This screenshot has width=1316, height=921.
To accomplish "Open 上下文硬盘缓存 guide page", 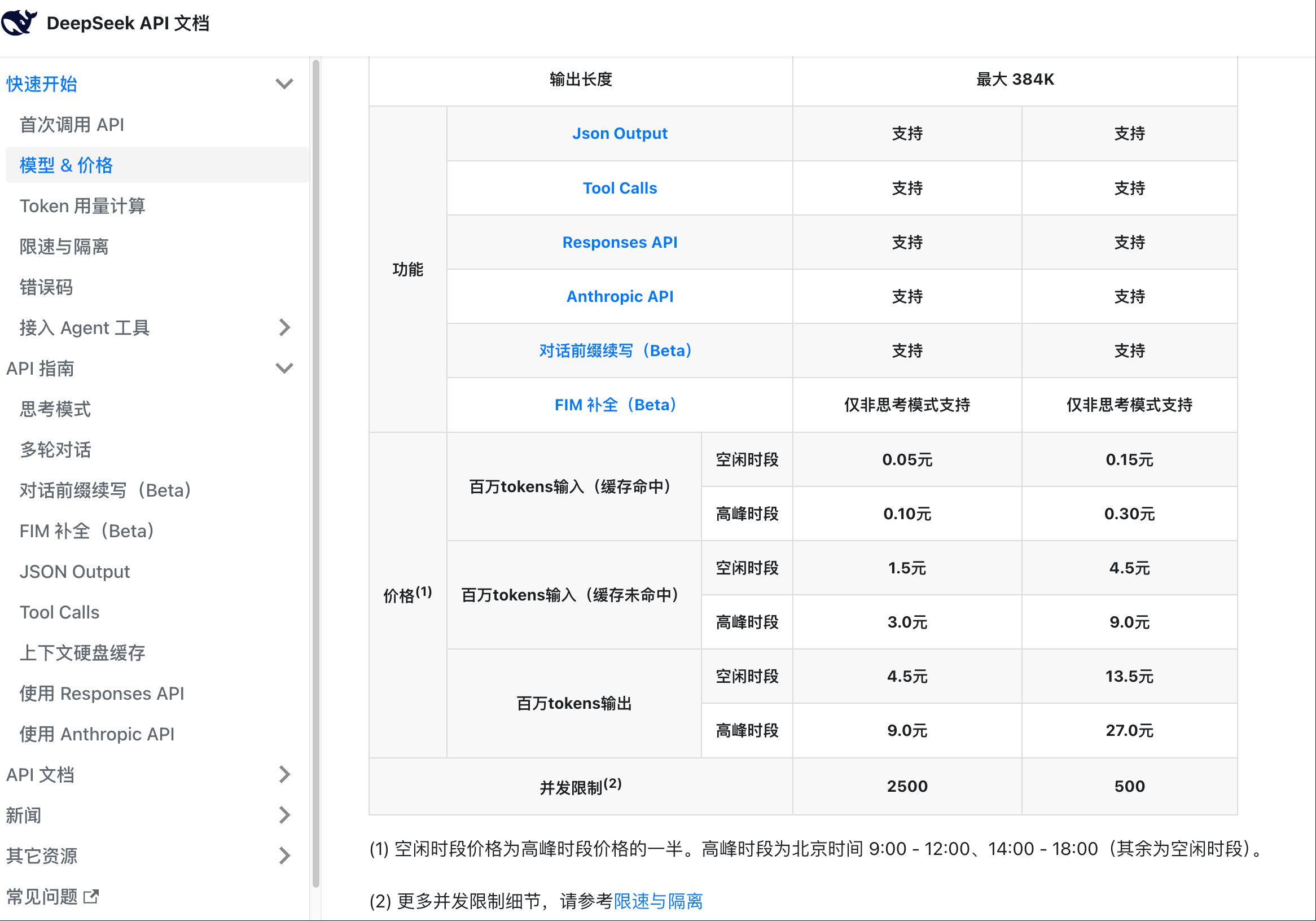I will [82, 654].
